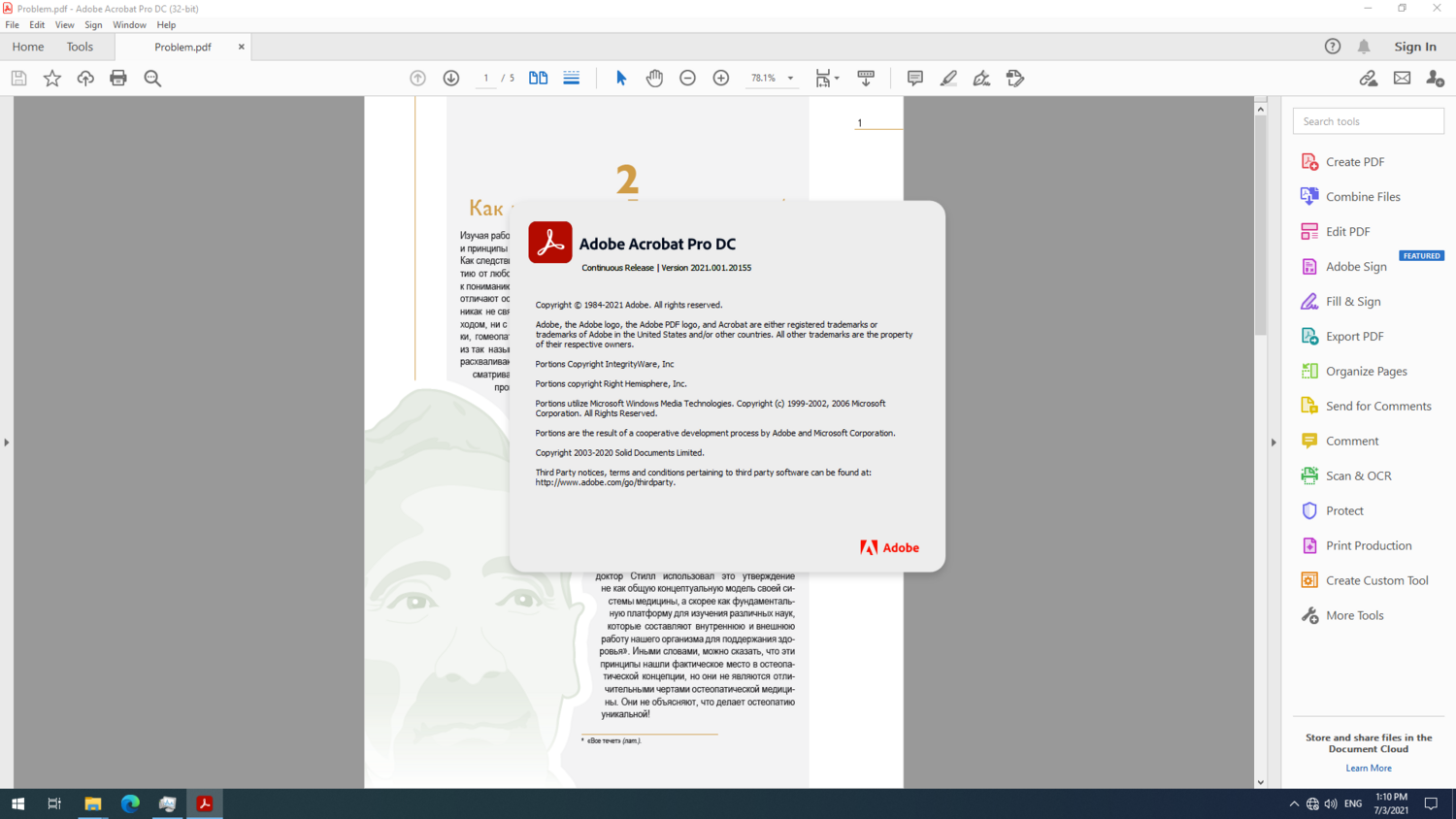
Task: Add a sticky note comment
Action: (914, 78)
